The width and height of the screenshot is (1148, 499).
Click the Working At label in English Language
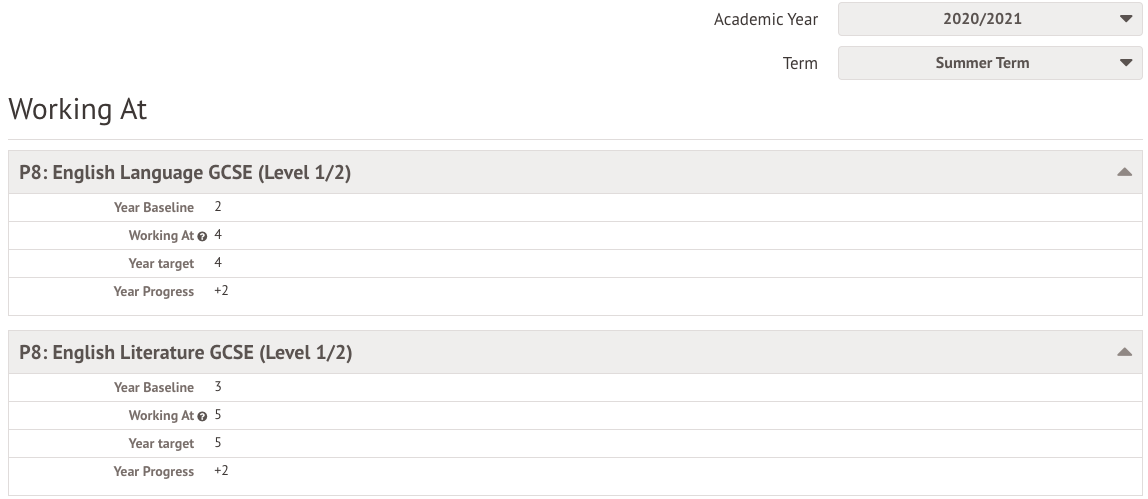click(160, 236)
